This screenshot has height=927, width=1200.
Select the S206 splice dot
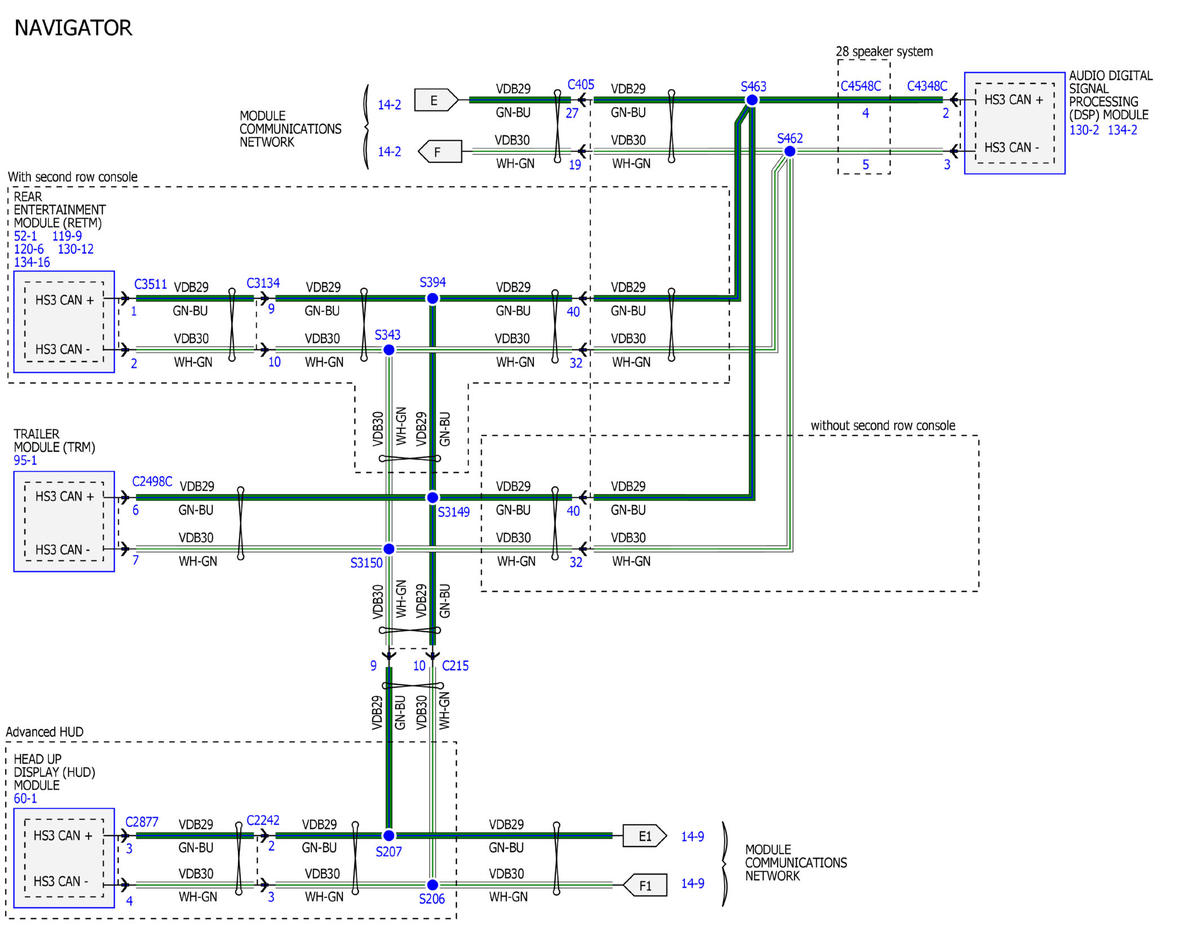click(432, 885)
